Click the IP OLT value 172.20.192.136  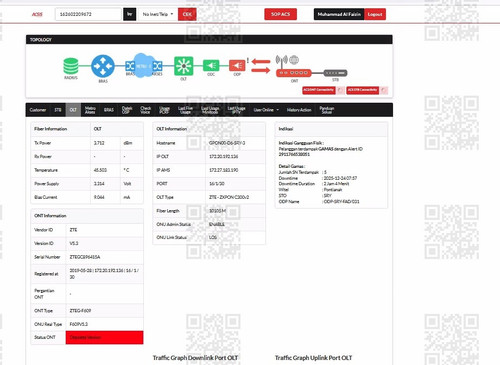pyautogui.click(x=224, y=157)
